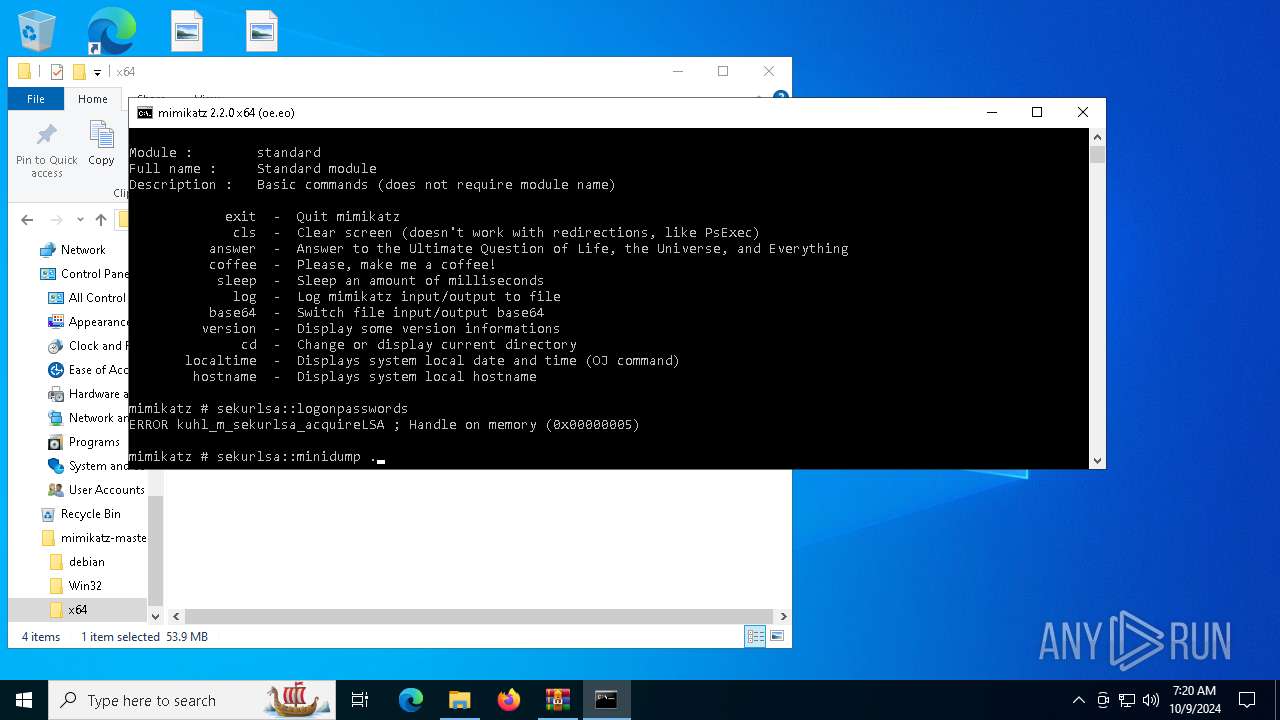This screenshot has width=1280, height=720.
Task: Open the taskbar clock and date
Action: pyautogui.click(x=1194, y=700)
